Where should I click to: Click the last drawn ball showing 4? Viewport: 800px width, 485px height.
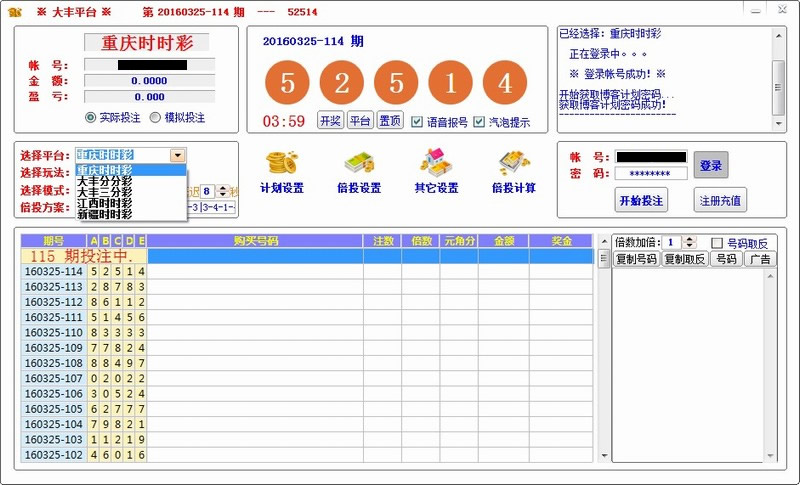pos(505,83)
